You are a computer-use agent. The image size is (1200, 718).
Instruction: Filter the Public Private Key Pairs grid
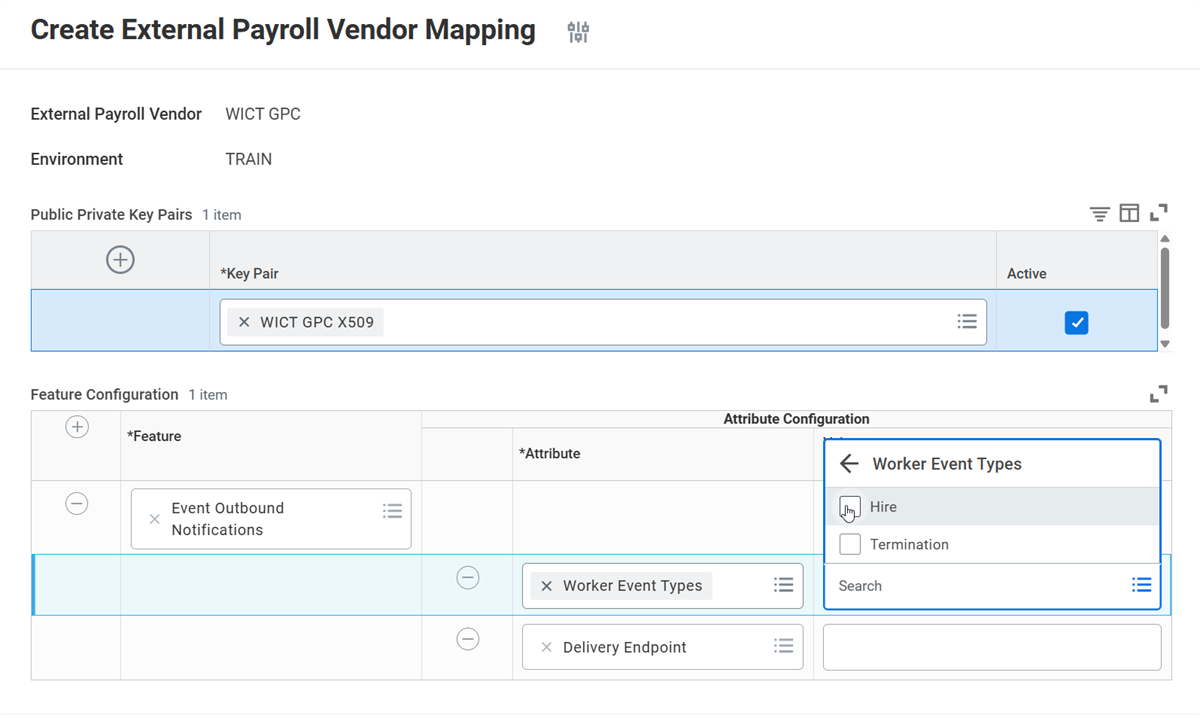1100,213
